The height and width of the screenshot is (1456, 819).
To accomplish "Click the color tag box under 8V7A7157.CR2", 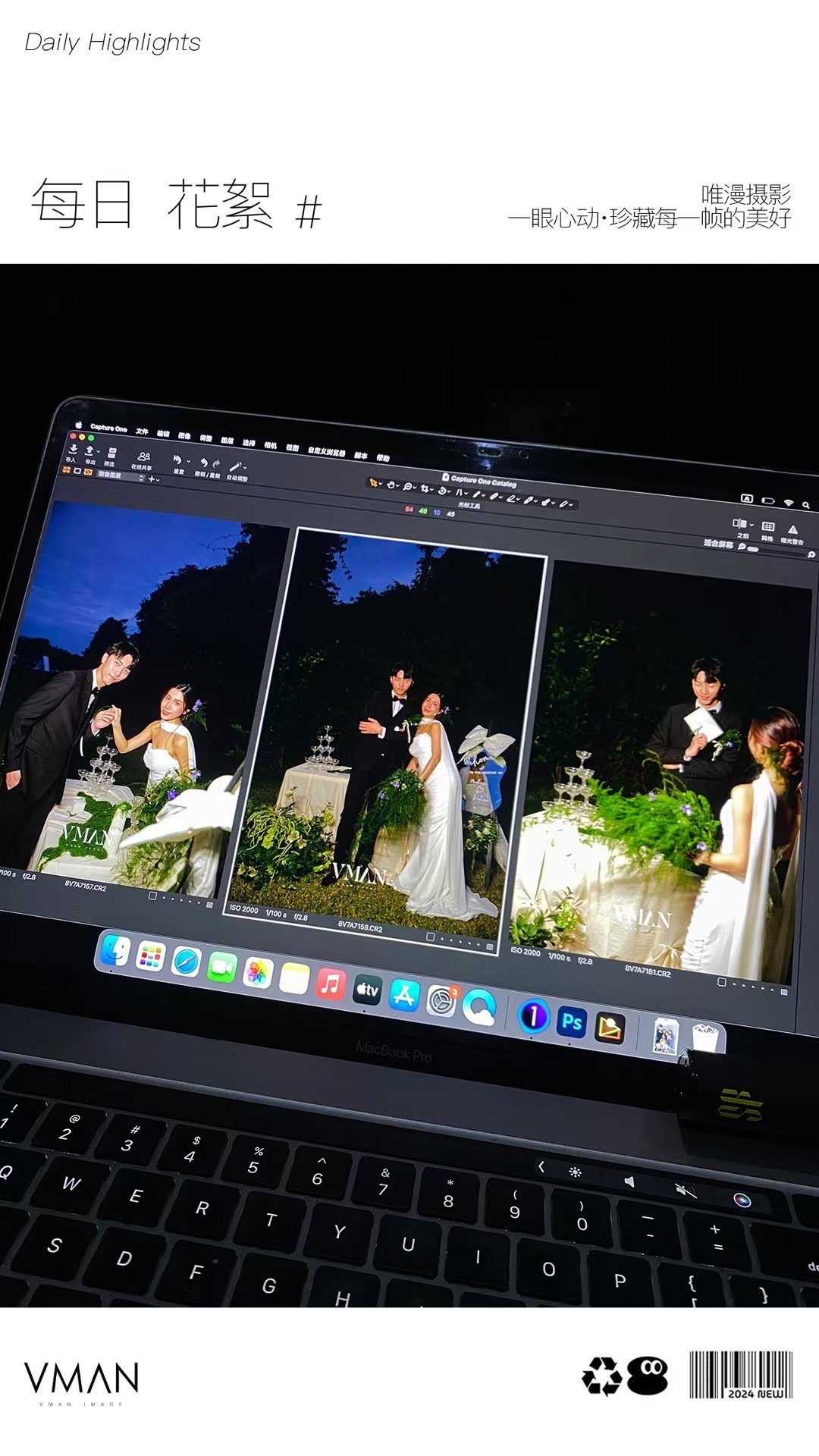I will [152, 896].
